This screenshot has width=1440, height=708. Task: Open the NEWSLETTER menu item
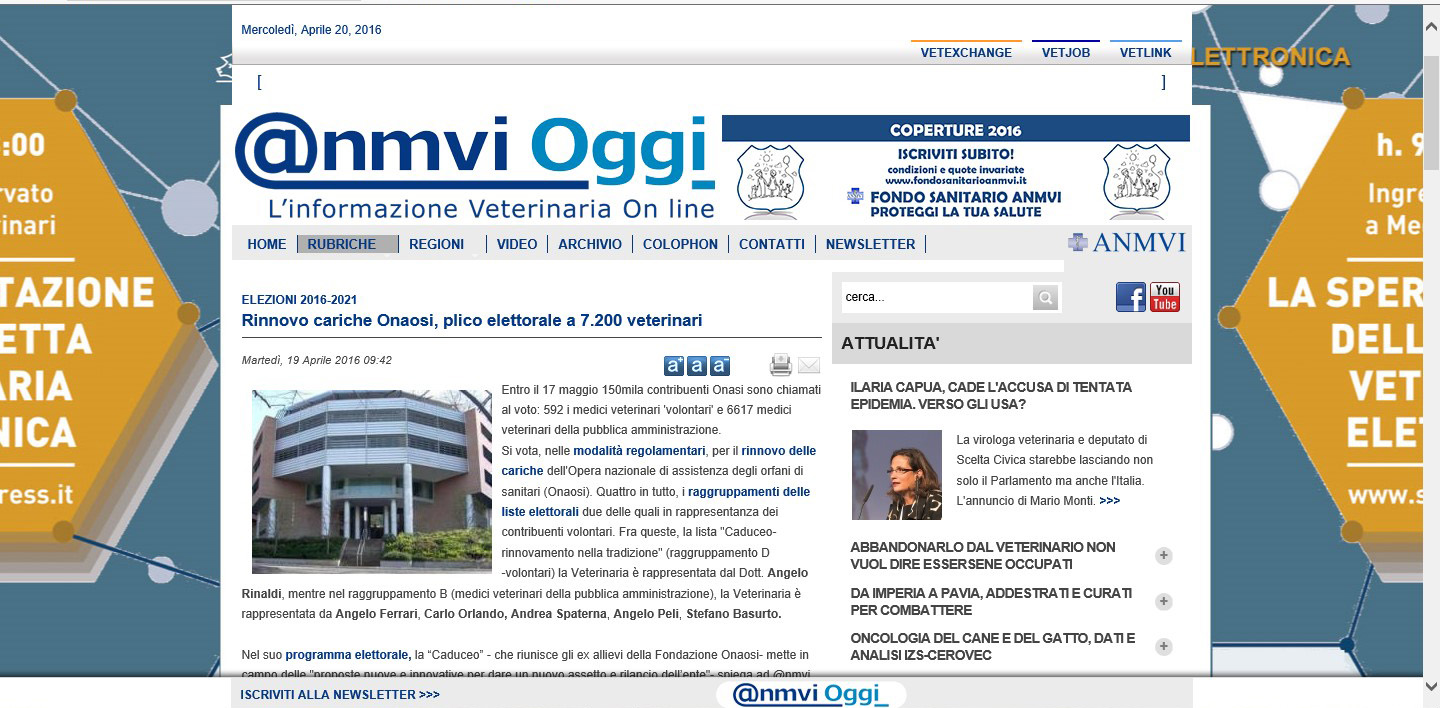(871, 244)
